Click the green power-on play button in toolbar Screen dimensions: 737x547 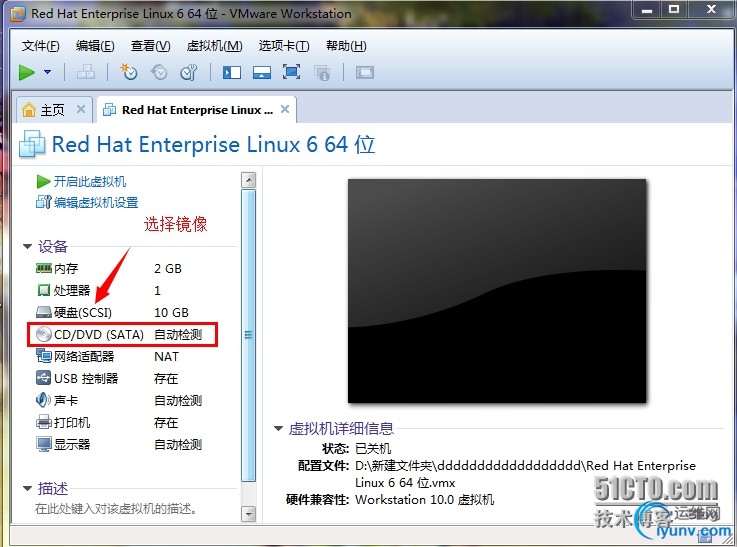coord(27,72)
